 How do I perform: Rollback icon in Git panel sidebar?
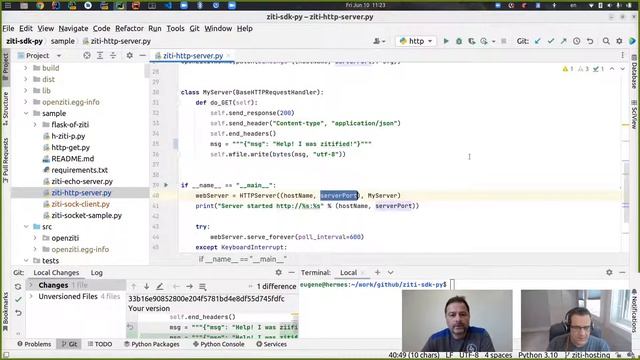tap(18, 313)
